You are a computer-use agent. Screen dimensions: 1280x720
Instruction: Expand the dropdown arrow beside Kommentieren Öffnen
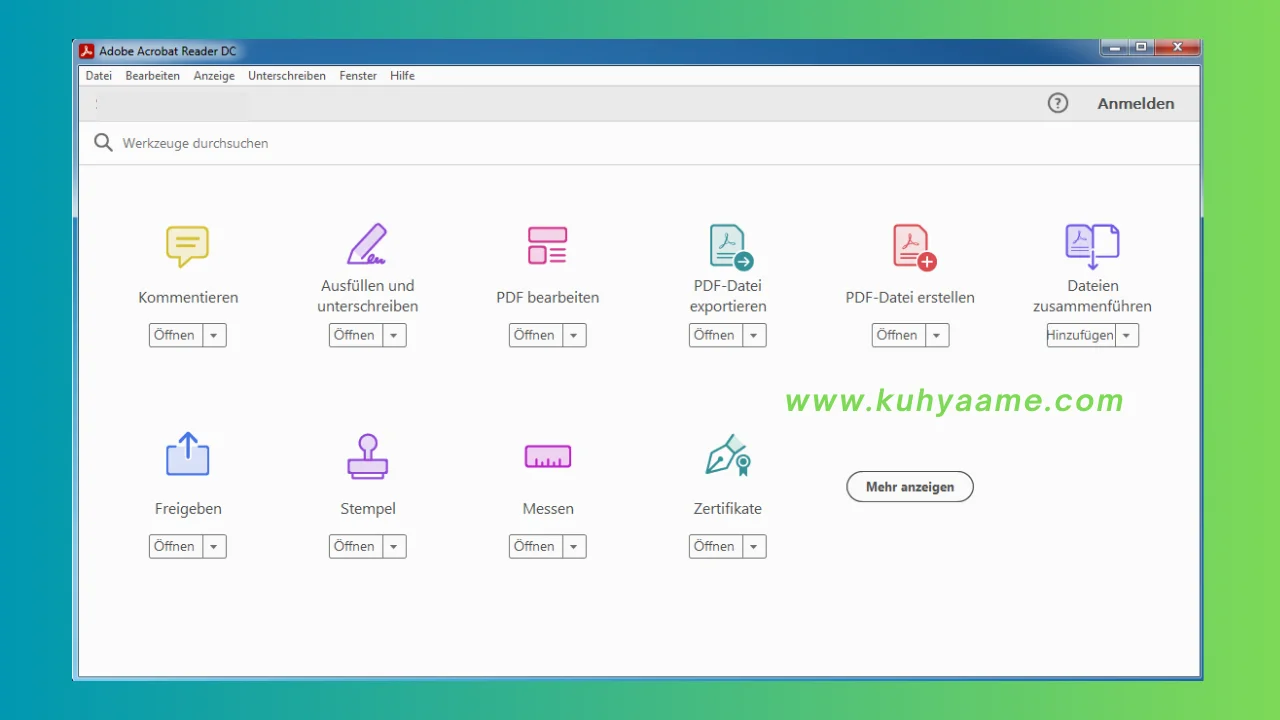click(214, 335)
